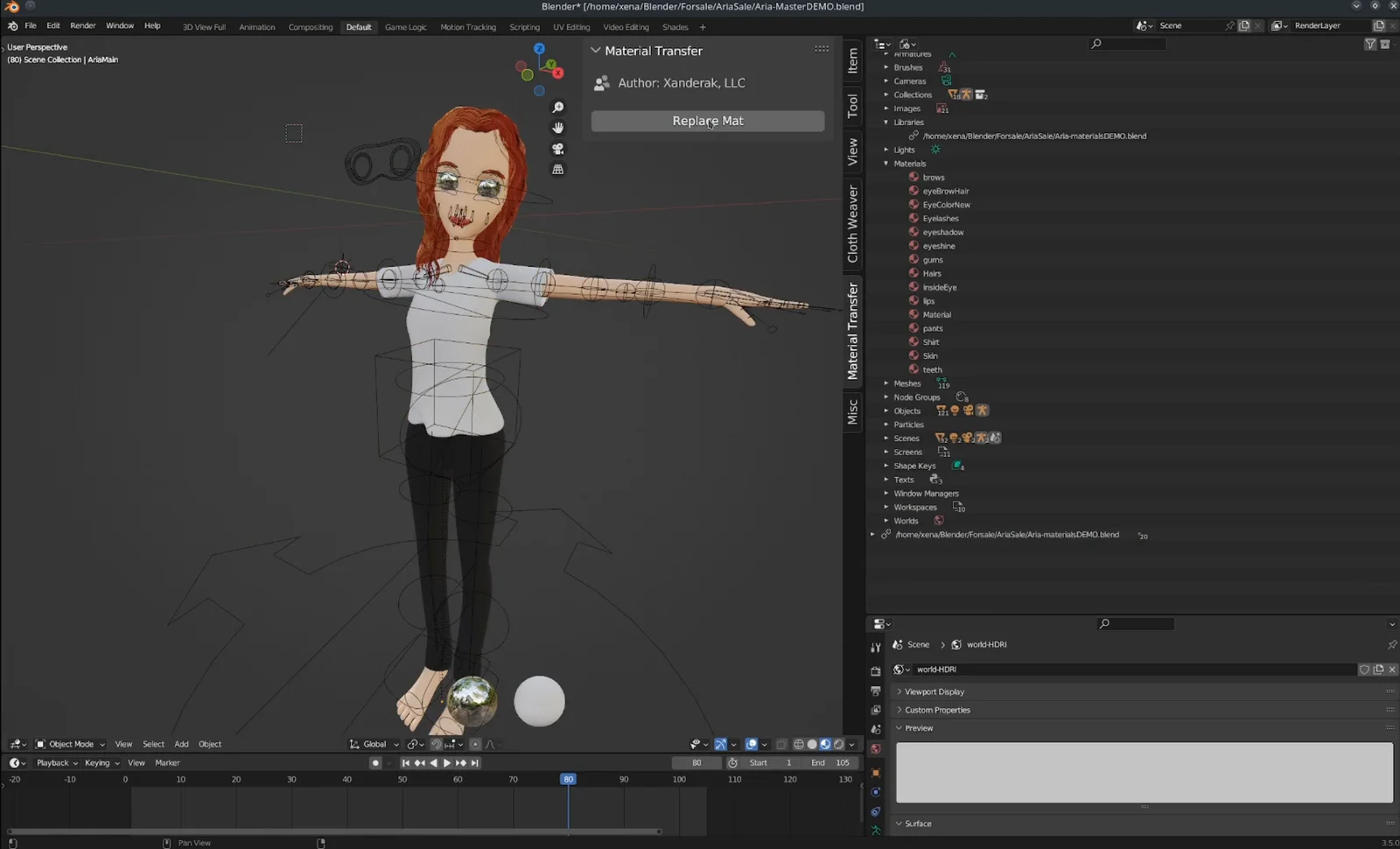The height and width of the screenshot is (849, 1400).
Task: Open the Object Mode dropdown
Action: [70, 744]
